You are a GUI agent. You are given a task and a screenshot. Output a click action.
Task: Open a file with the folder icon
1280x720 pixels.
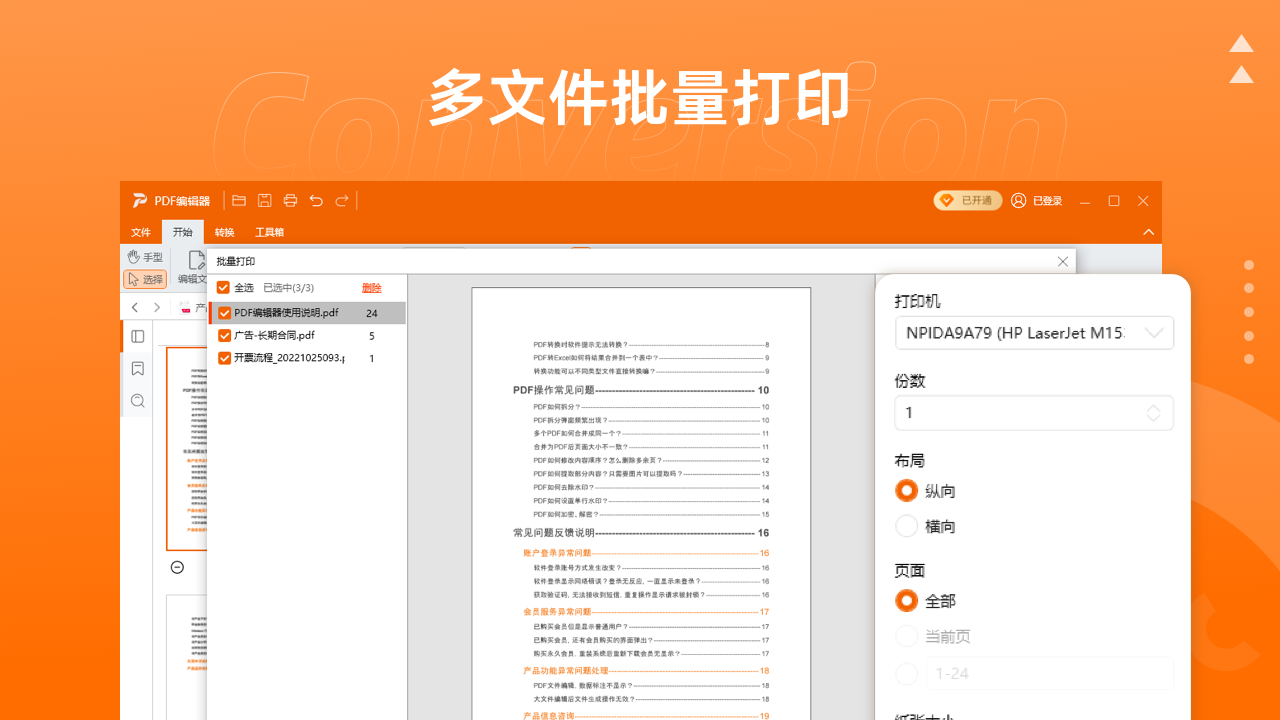(x=238, y=200)
